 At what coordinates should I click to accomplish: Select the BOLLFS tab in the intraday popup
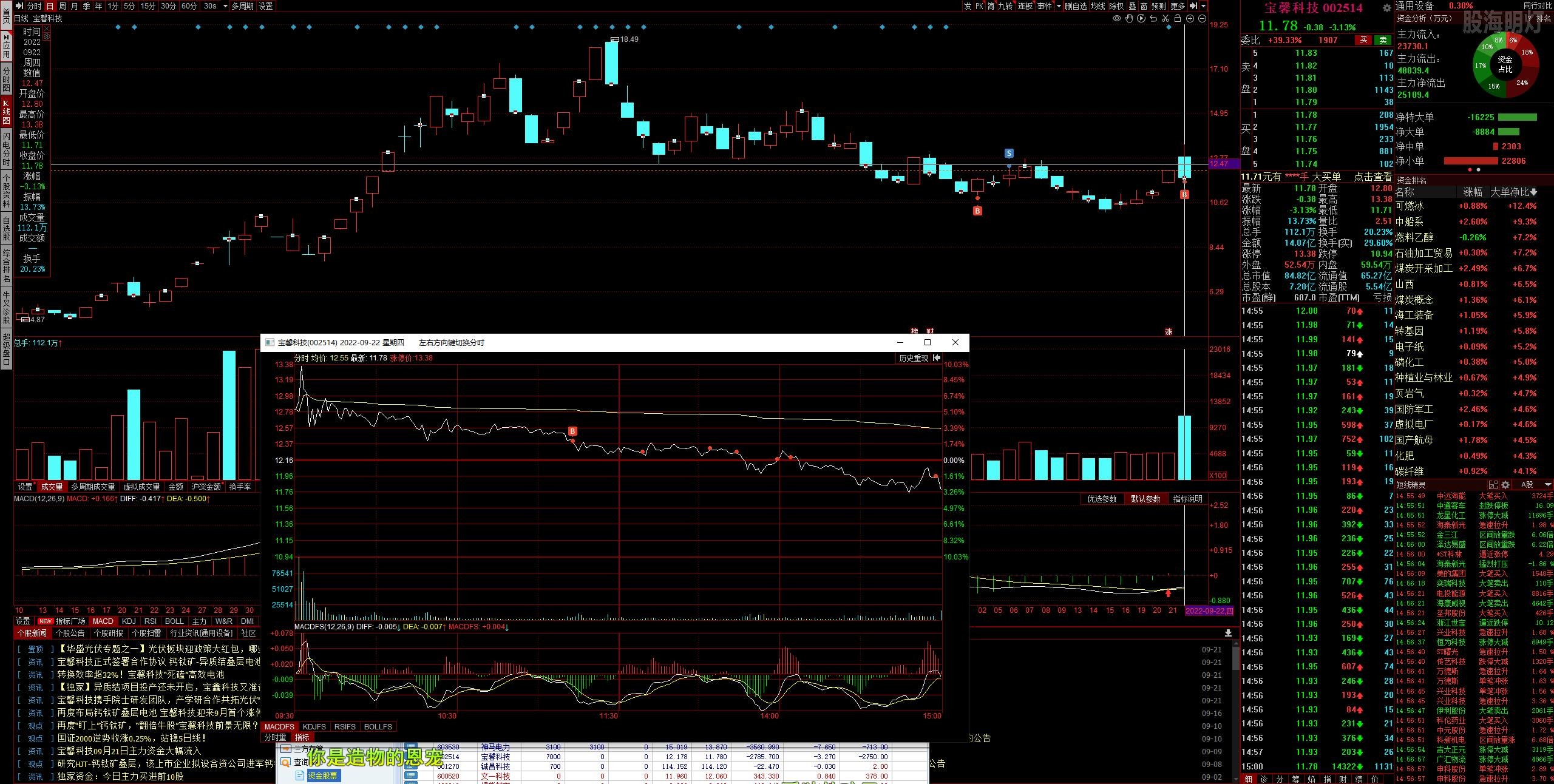click(x=378, y=726)
